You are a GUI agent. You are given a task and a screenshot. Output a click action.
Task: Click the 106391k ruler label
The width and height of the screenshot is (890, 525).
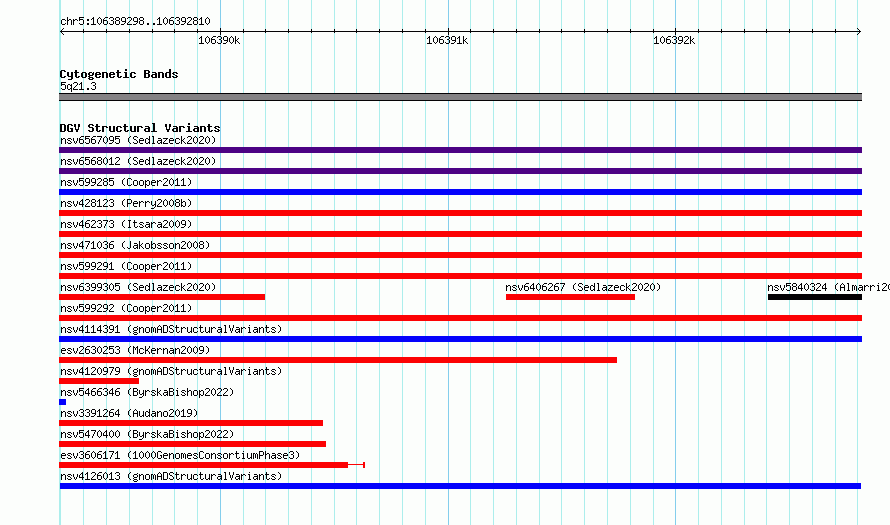[x=447, y=40]
